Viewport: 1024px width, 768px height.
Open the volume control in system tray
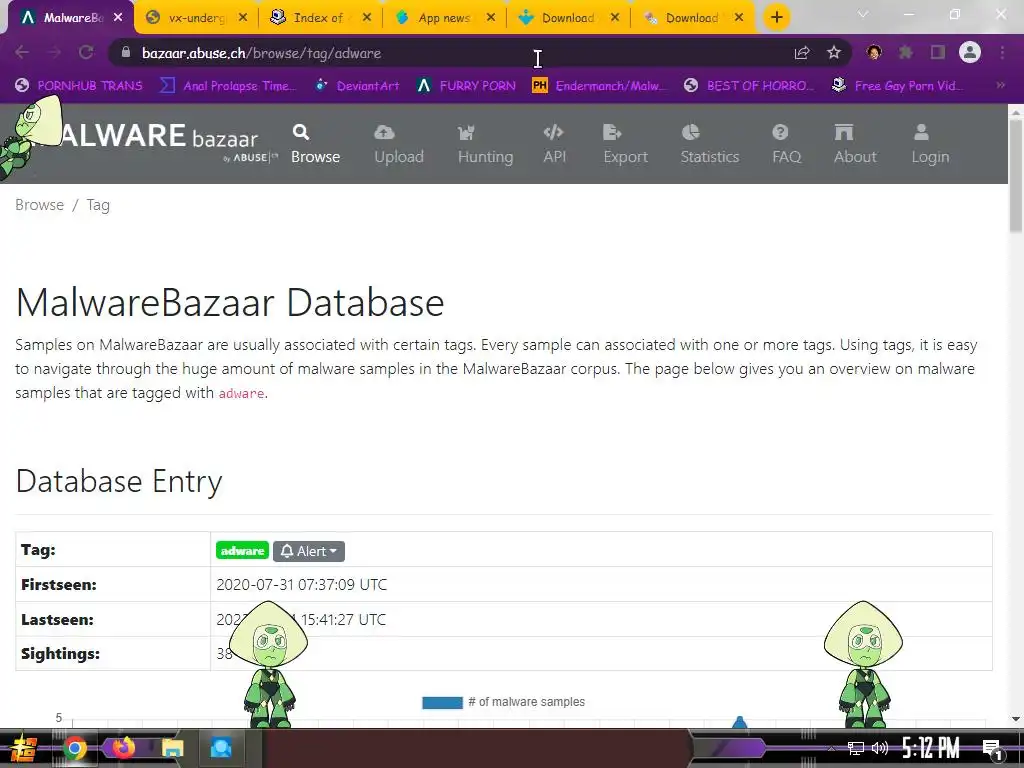click(x=880, y=748)
